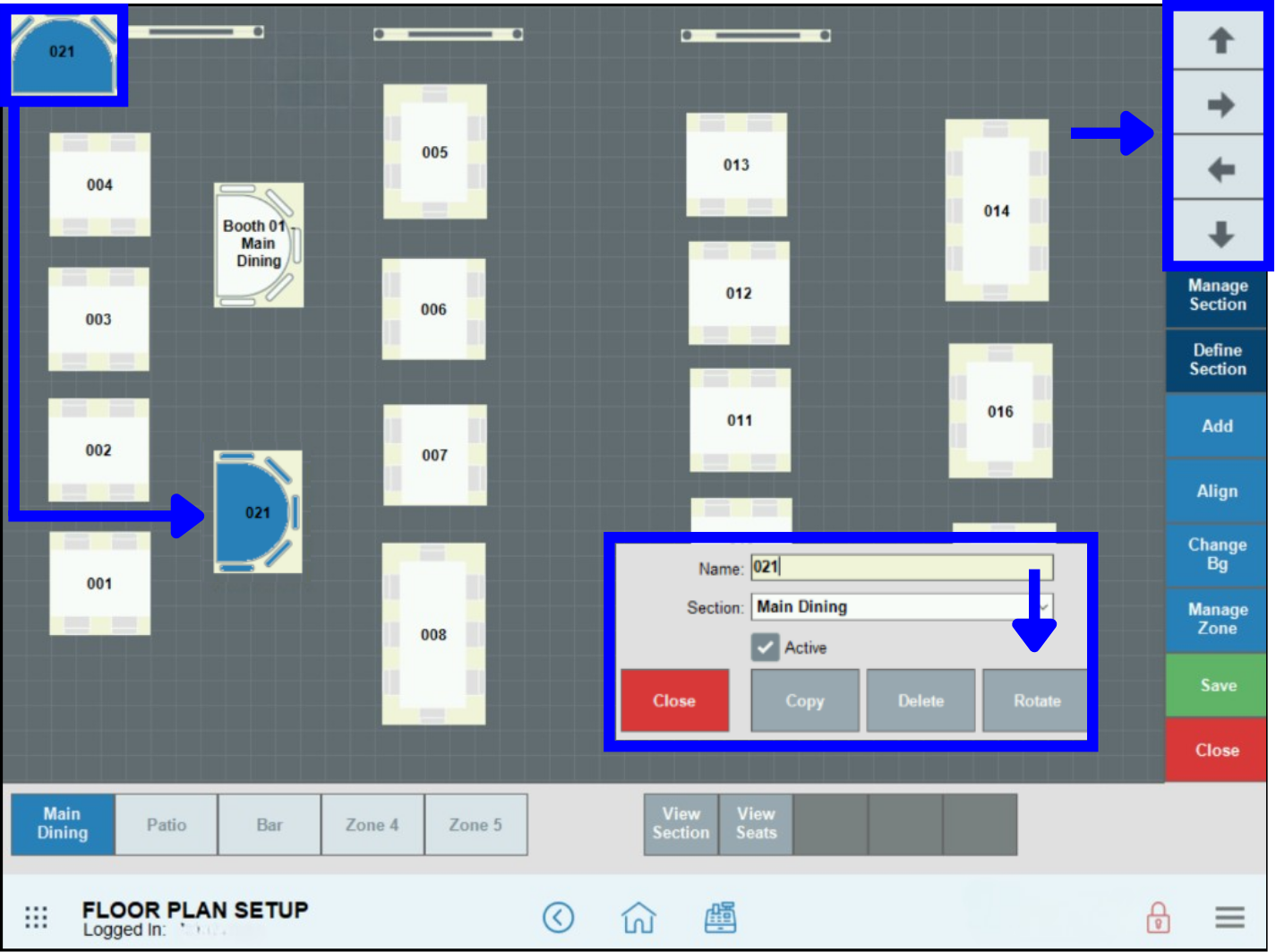Click the red lock icon
The height and width of the screenshot is (952, 1276).
coord(1159,917)
